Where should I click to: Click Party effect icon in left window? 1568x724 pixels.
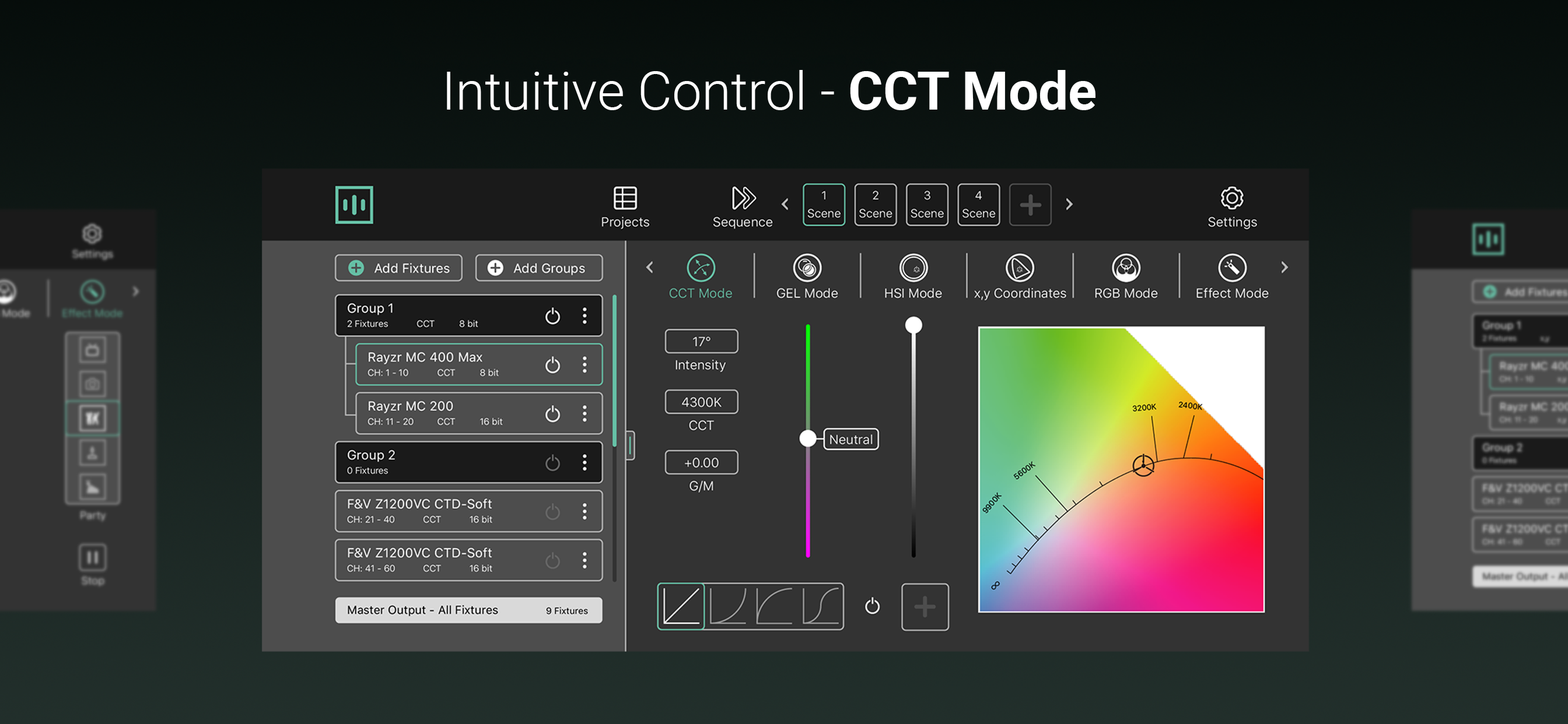(93, 487)
